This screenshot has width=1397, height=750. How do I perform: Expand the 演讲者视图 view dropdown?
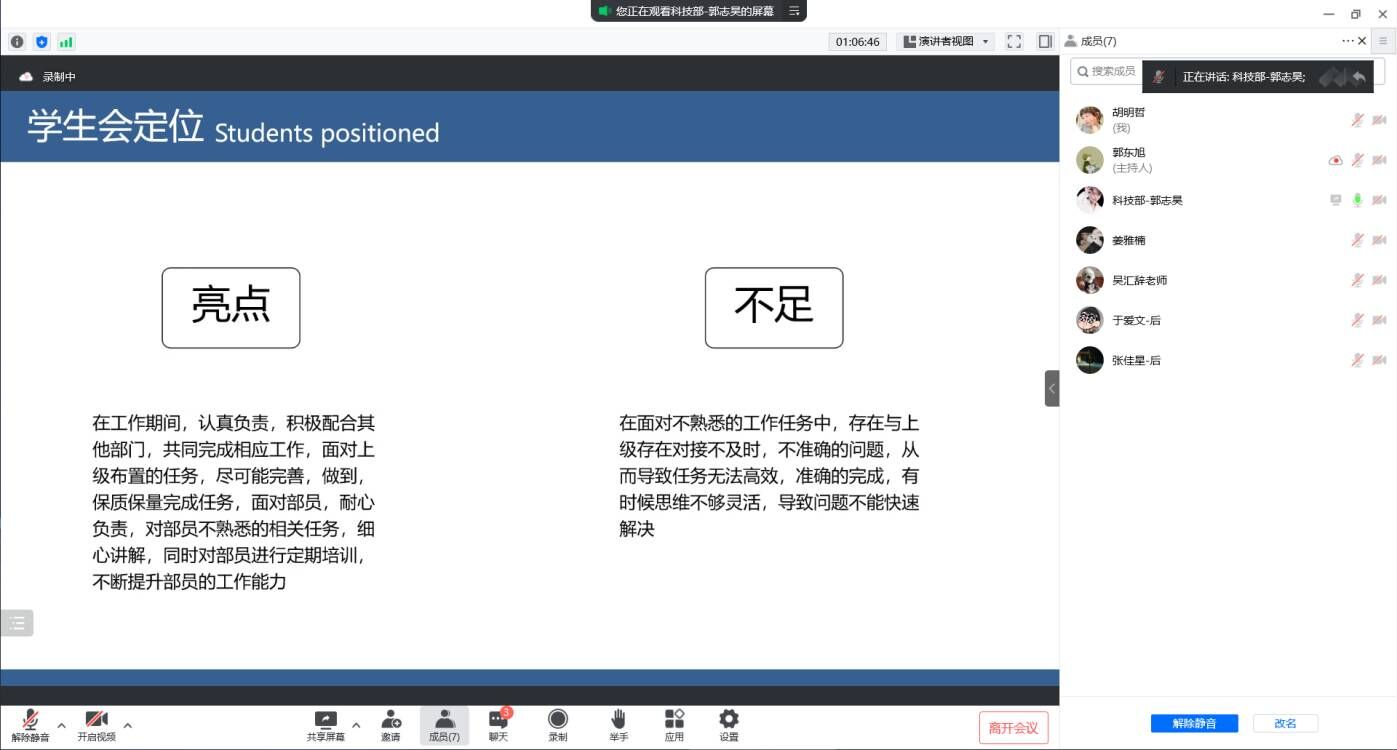tap(946, 42)
